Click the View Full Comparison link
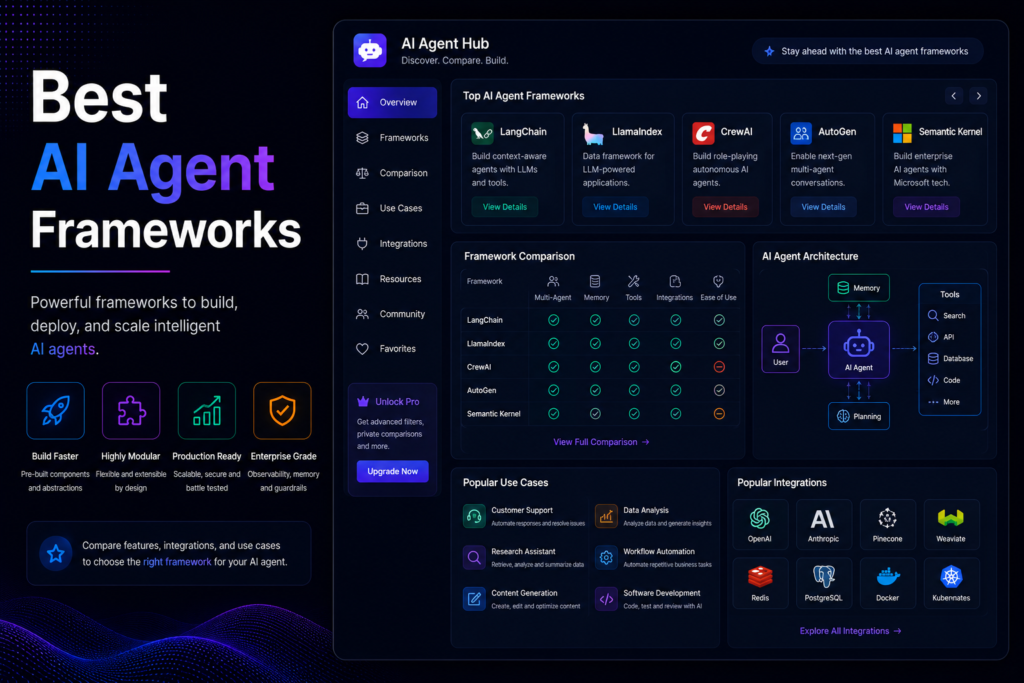This screenshot has width=1024, height=683. pos(601,442)
